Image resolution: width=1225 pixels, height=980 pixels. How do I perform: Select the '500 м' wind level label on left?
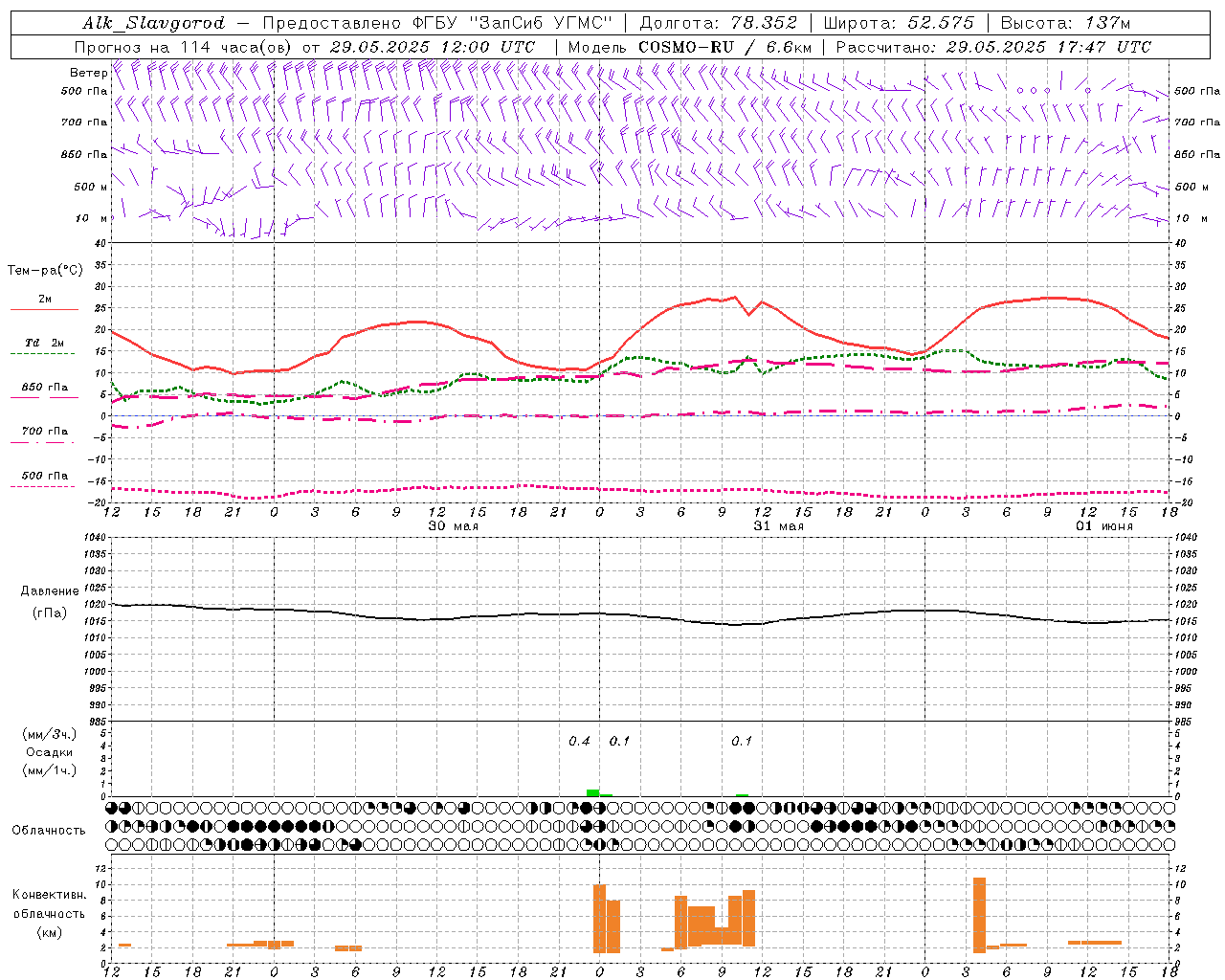point(90,187)
